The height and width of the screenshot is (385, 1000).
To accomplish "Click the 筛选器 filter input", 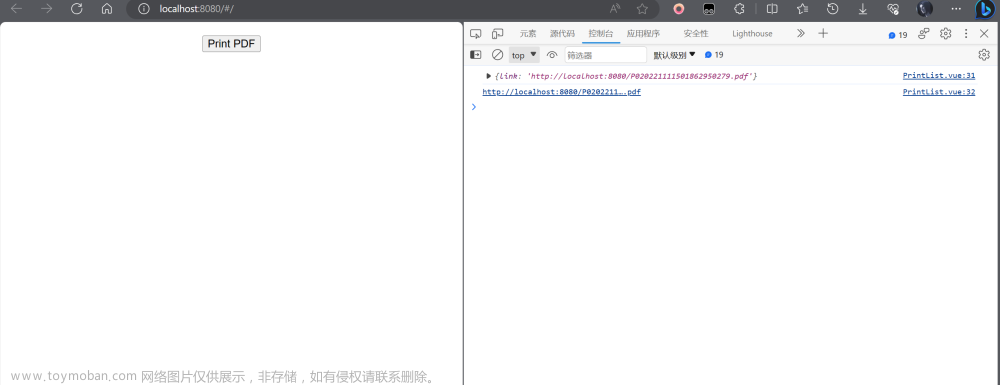I will coord(605,55).
